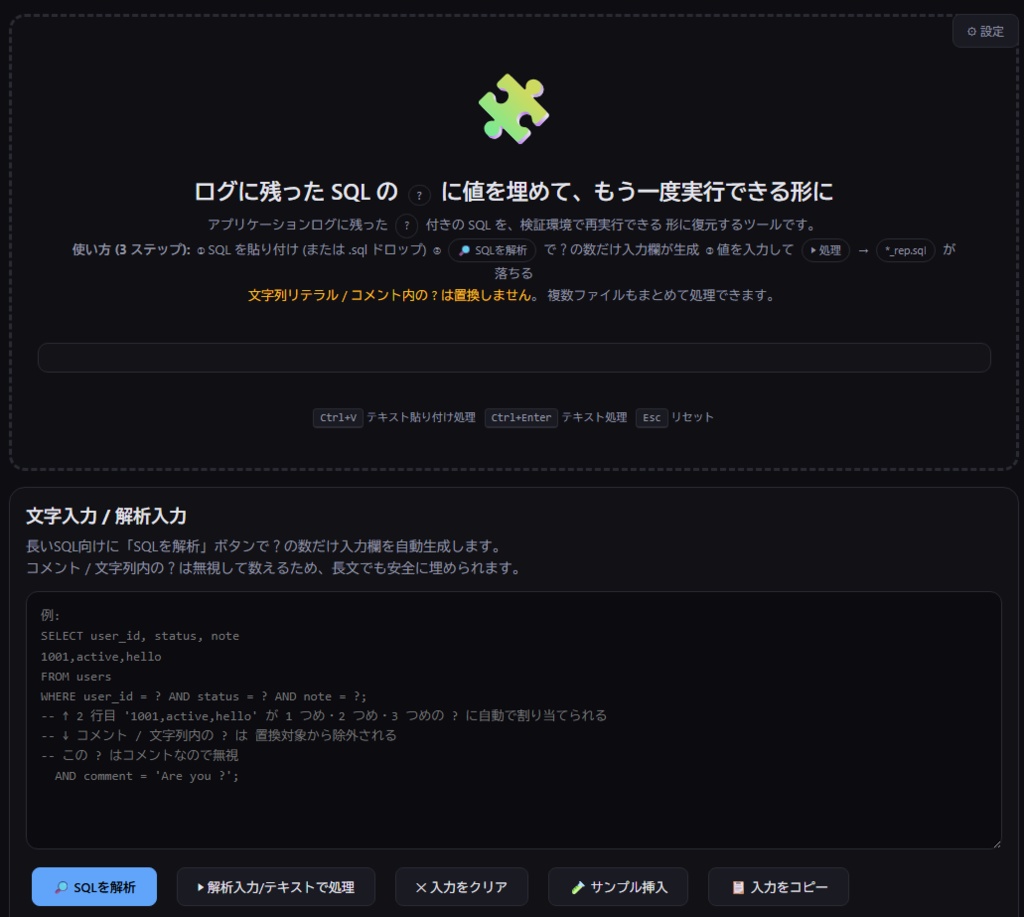Click the Ctrl+Enter shortcut badge
The width and height of the screenshot is (1024, 917).
click(521, 418)
